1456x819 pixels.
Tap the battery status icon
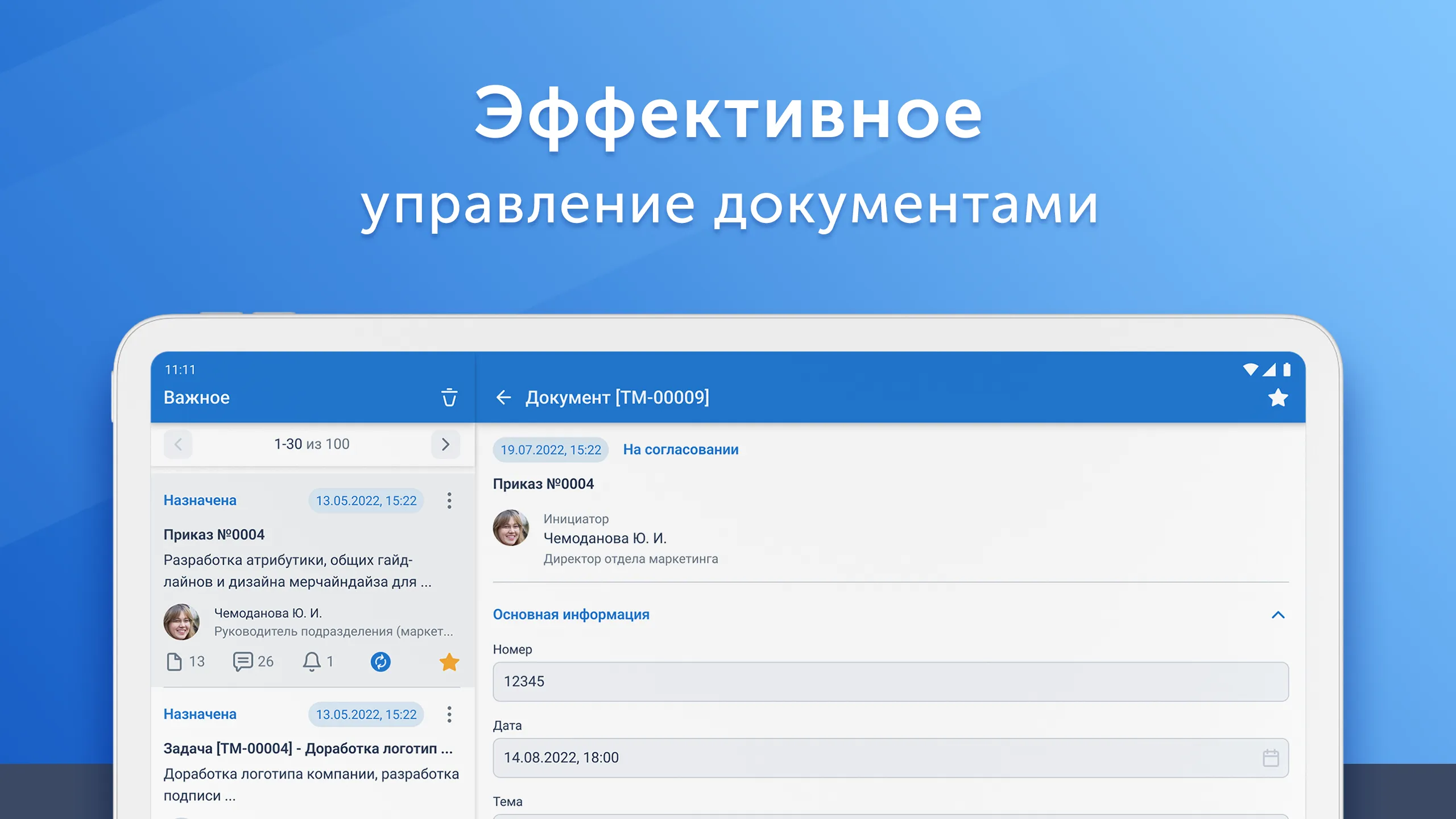tap(1287, 370)
